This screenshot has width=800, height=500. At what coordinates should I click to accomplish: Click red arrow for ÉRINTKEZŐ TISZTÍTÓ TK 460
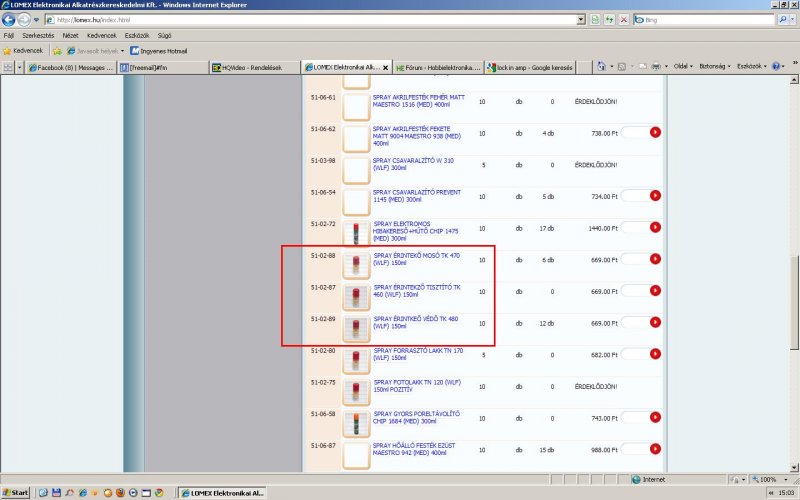coord(655,291)
